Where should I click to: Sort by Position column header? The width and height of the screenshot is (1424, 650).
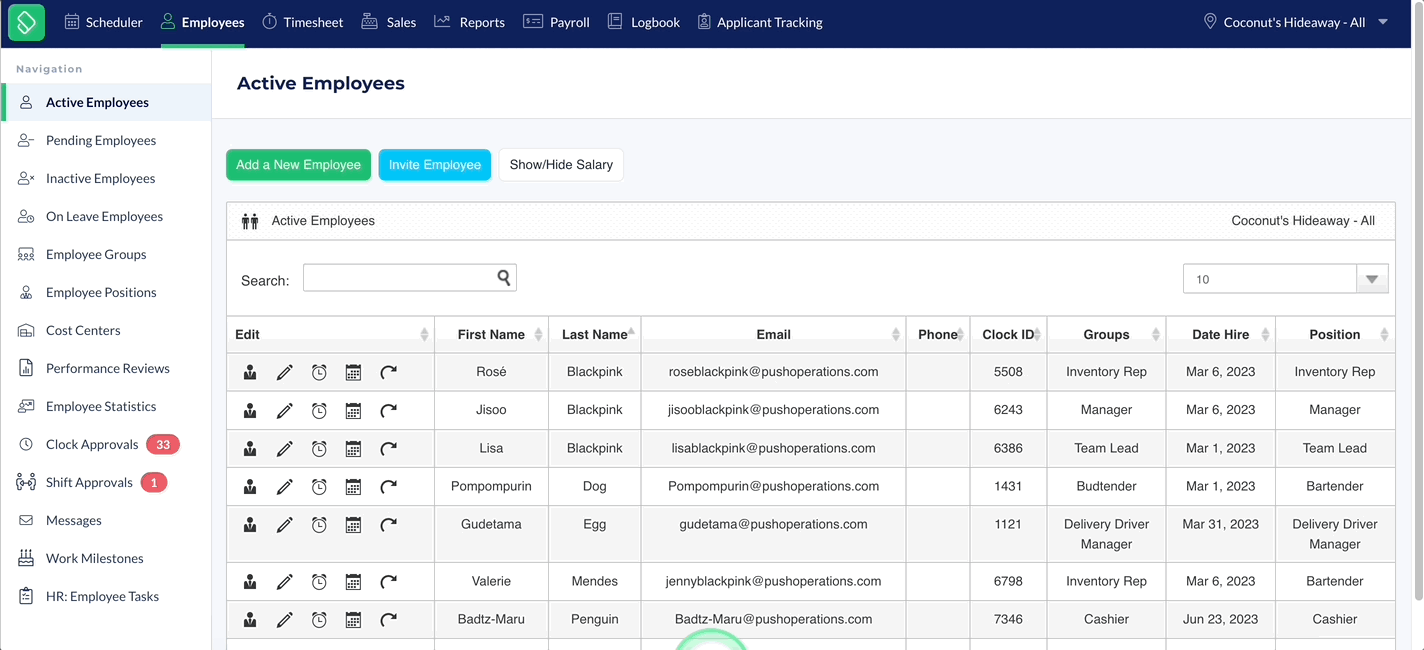[1335, 334]
